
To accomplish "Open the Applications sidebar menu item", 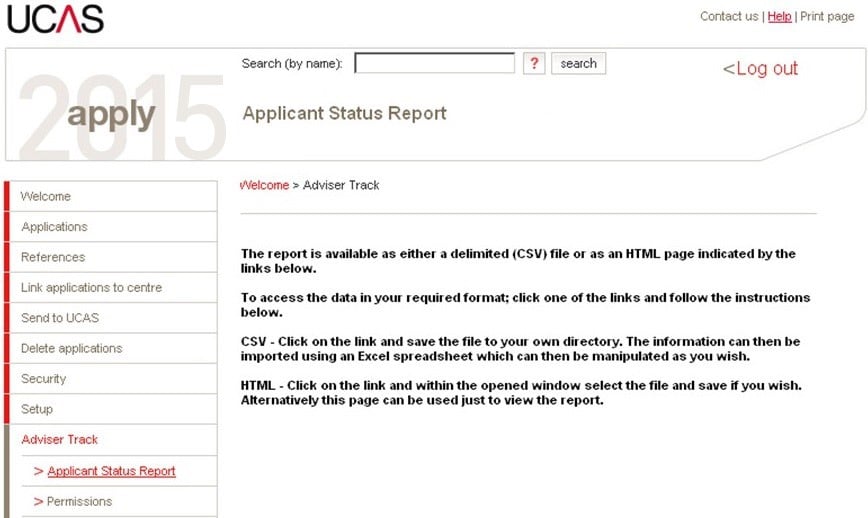I will click(113, 227).
